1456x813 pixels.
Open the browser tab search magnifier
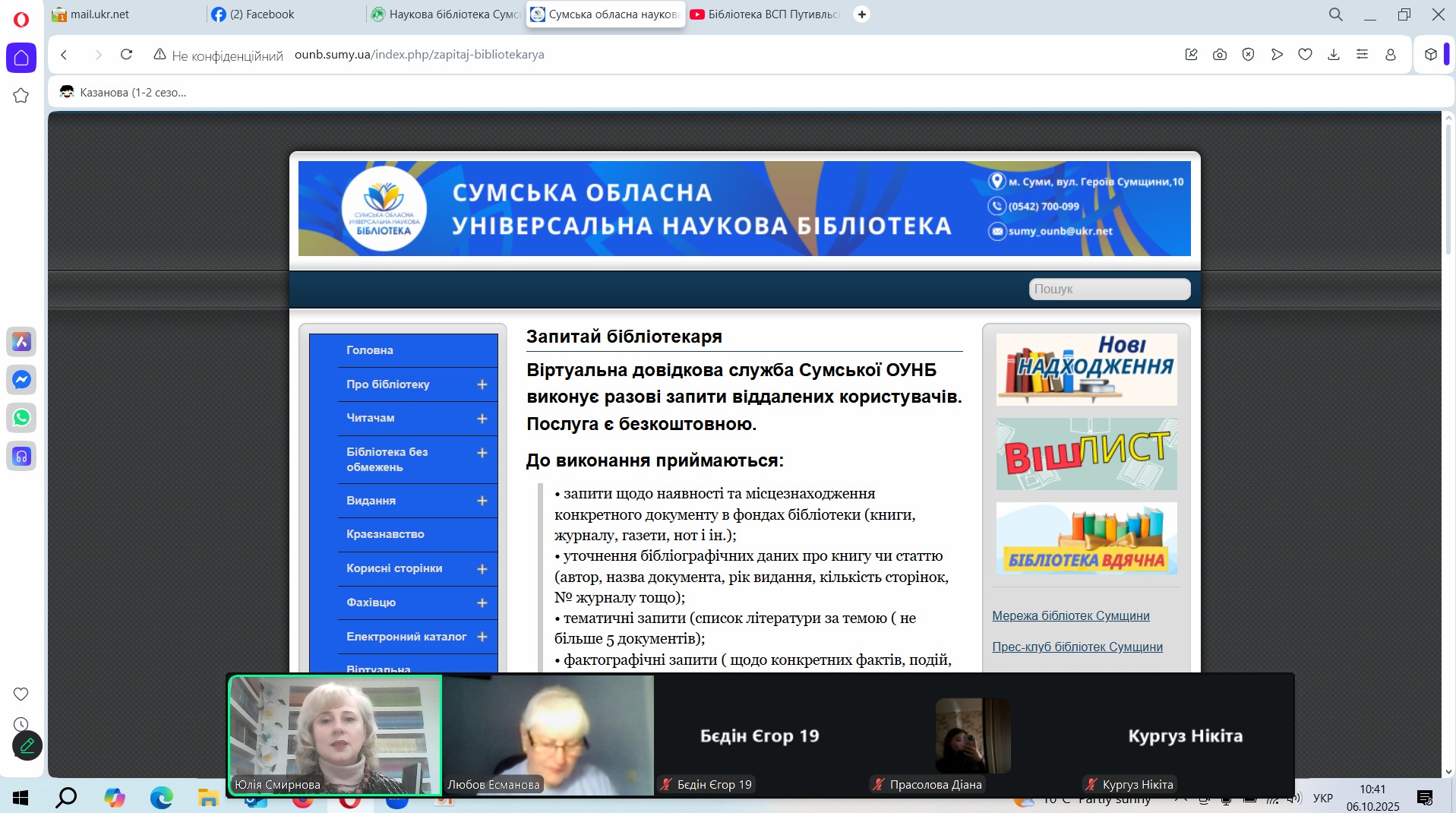[x=1335, y=14]
